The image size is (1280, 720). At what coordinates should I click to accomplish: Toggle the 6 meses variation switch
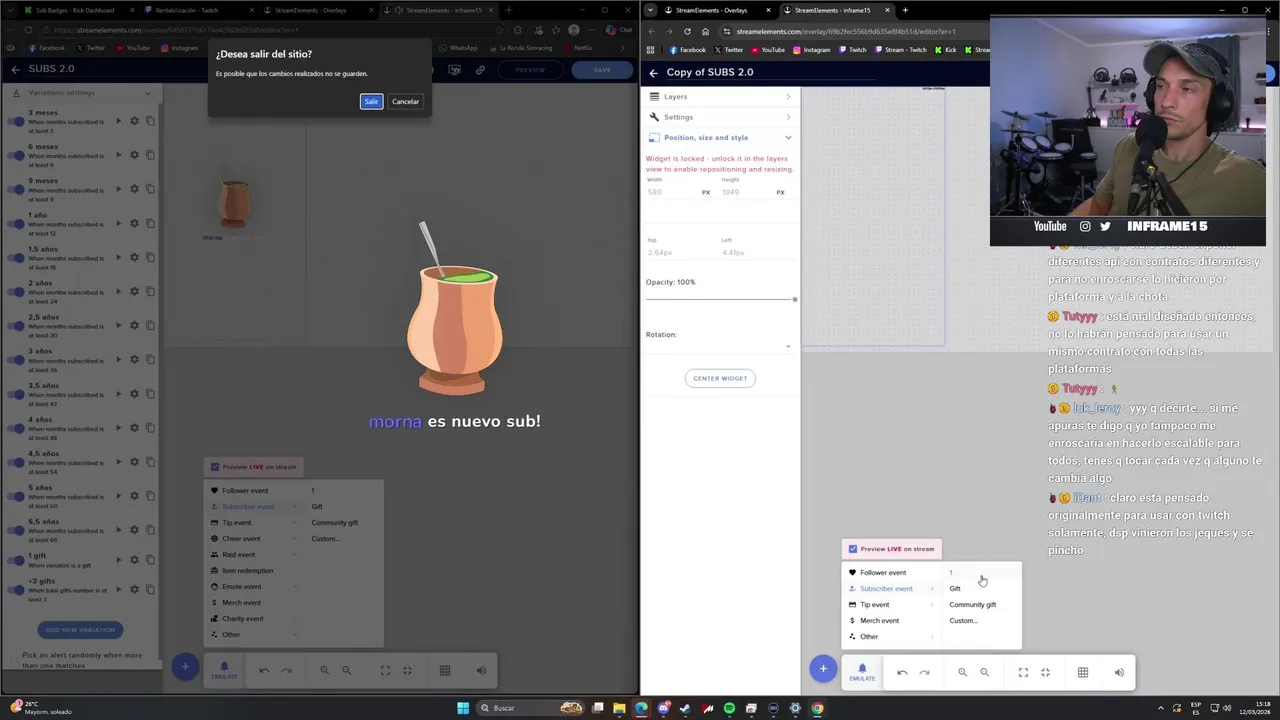[x=17, y=155]
